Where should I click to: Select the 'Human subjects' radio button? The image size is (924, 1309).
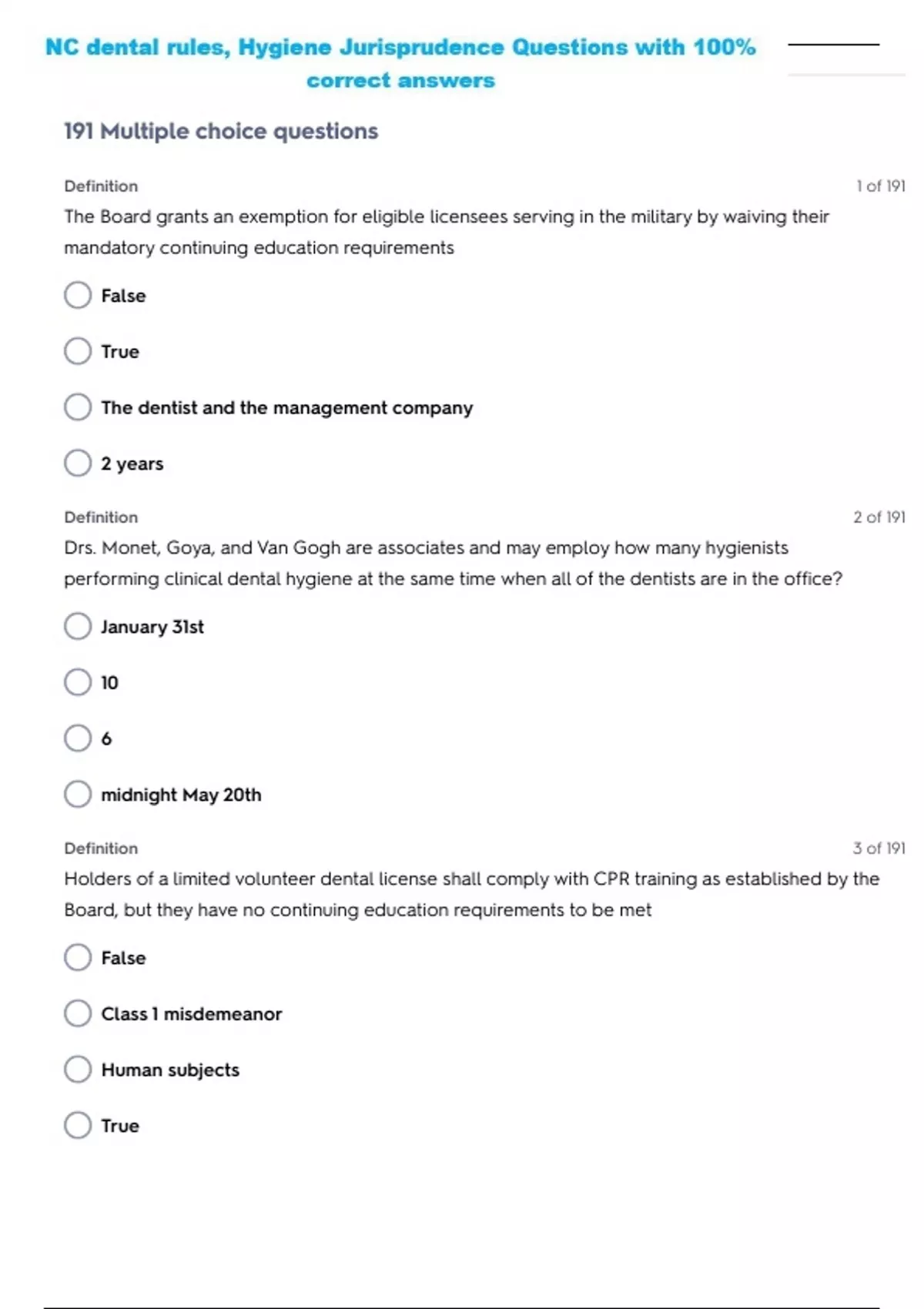click(78, 1070)
